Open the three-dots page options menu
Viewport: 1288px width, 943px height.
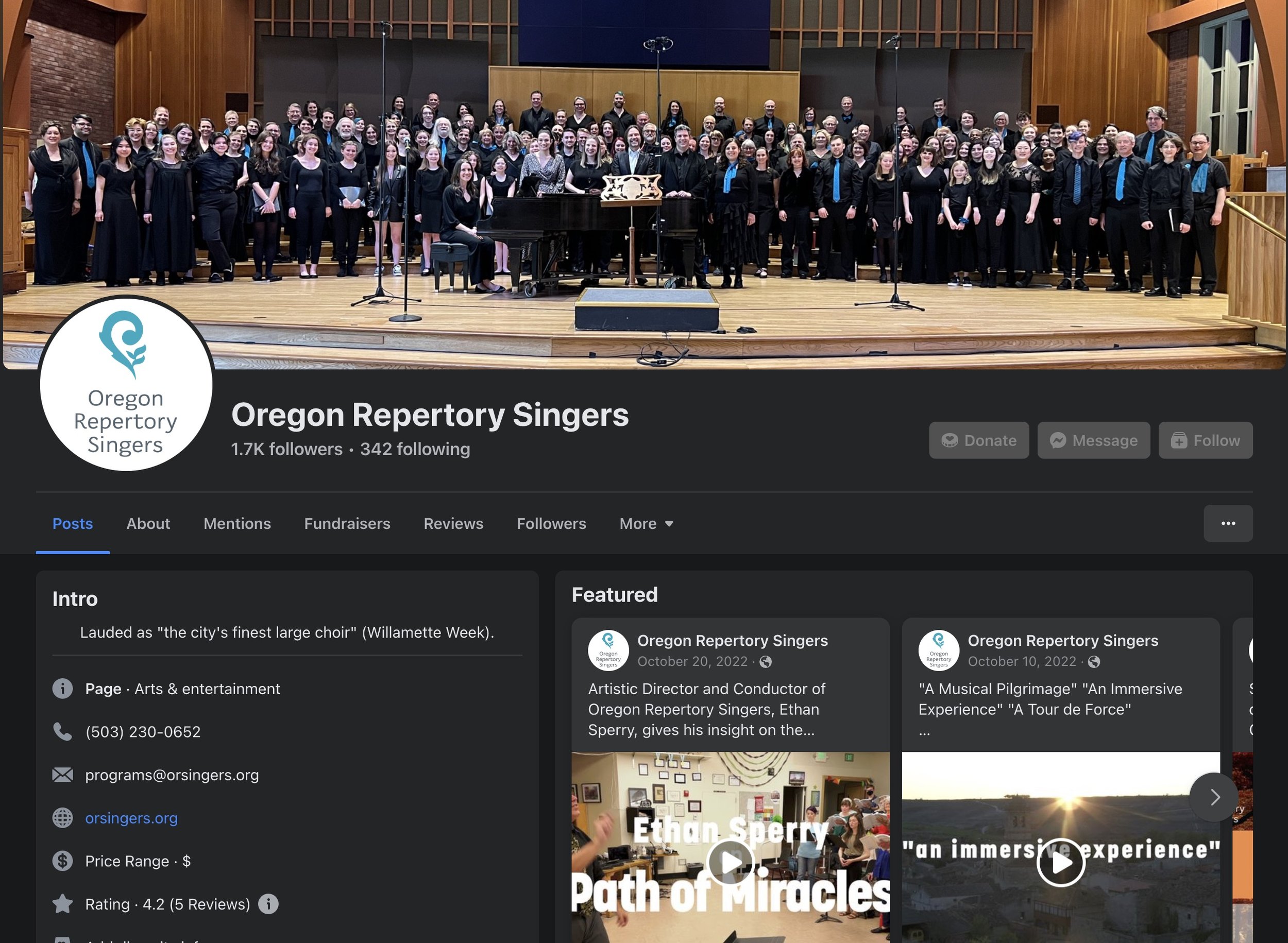pos(1228,523)
